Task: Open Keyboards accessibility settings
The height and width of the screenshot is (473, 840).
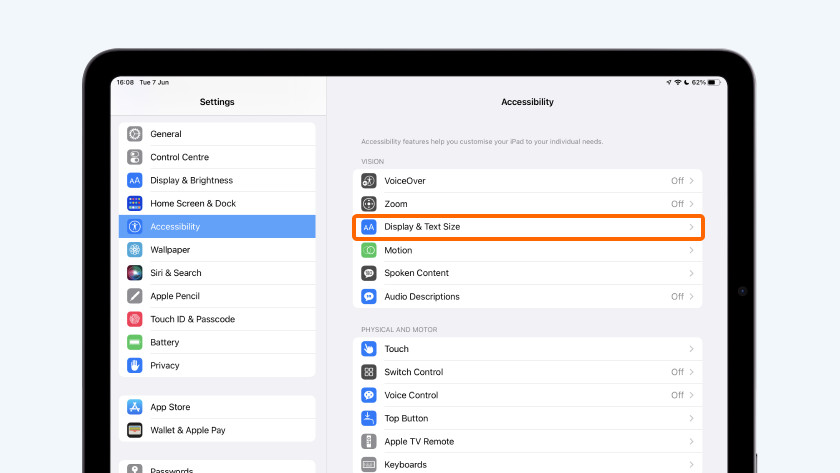Action: [x=405, y=464]
